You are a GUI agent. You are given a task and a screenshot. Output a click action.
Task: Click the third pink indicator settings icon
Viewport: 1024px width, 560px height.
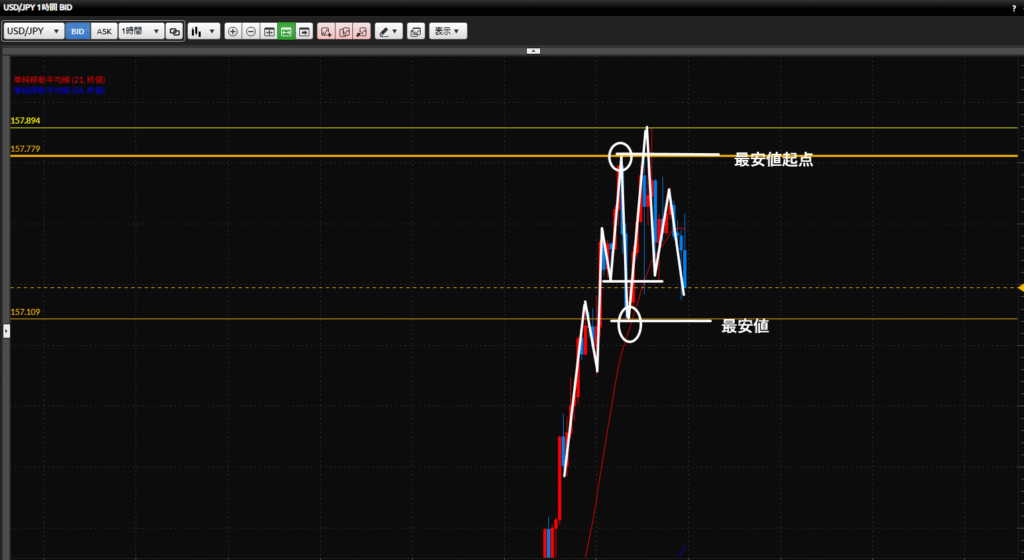(x=362, y=31)
